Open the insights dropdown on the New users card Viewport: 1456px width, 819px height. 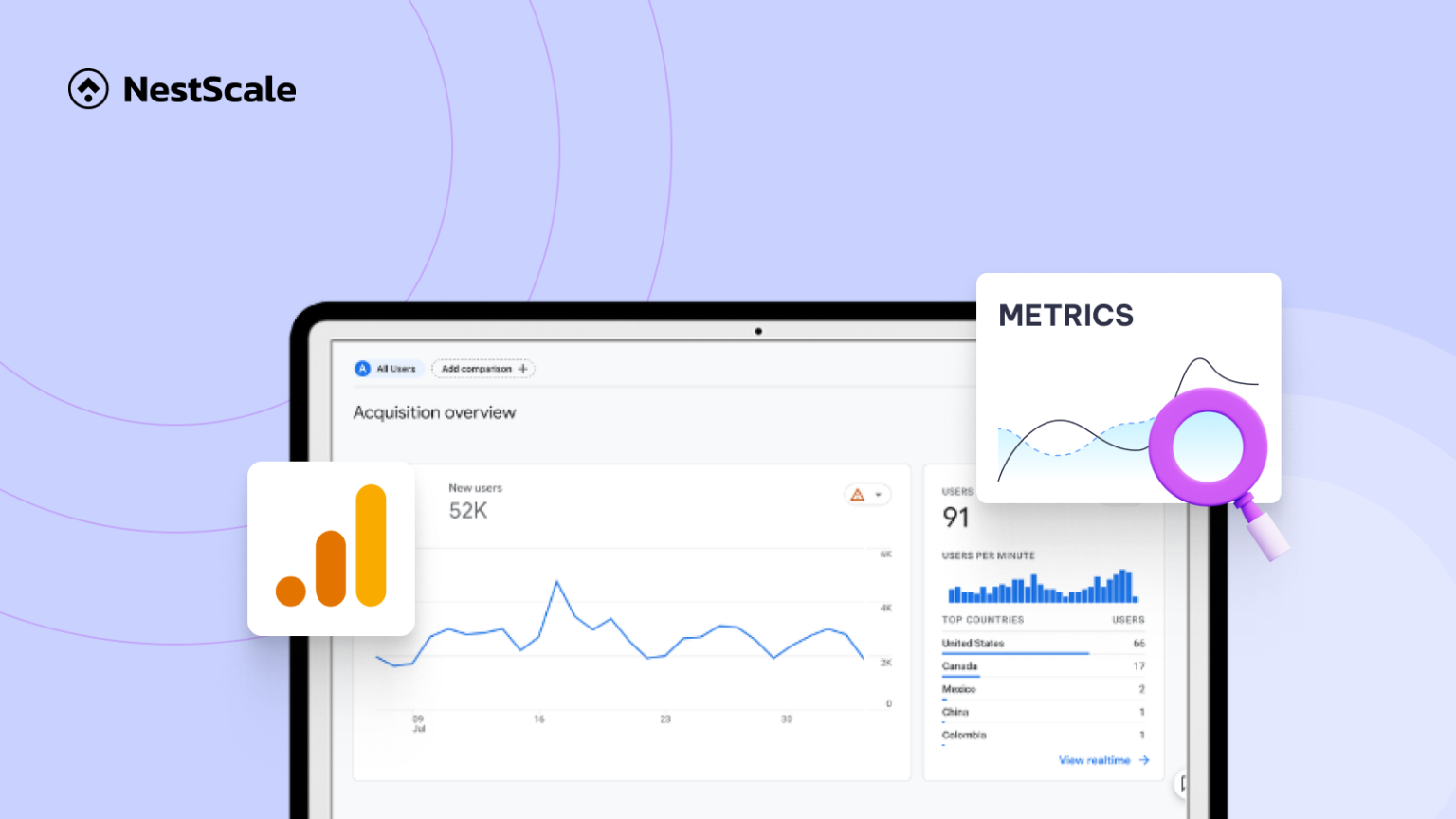click(880, 495)
